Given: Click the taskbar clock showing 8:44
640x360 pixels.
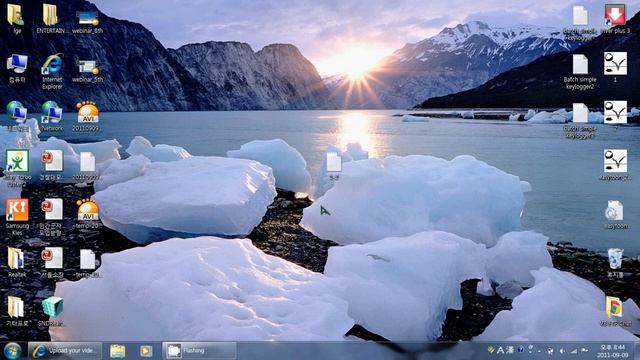Looking at the screenshot, I should click(612, 351).
